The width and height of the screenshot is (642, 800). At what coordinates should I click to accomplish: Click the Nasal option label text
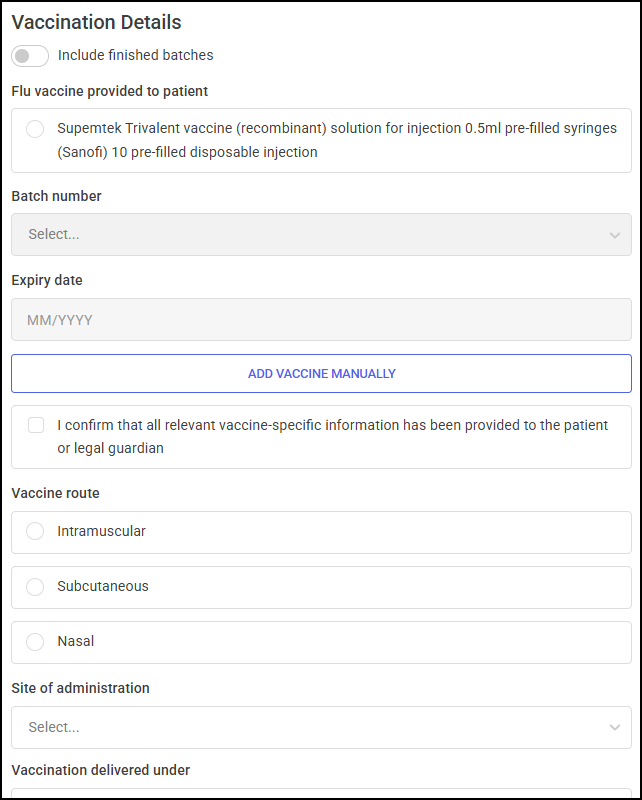pos(76,641)
